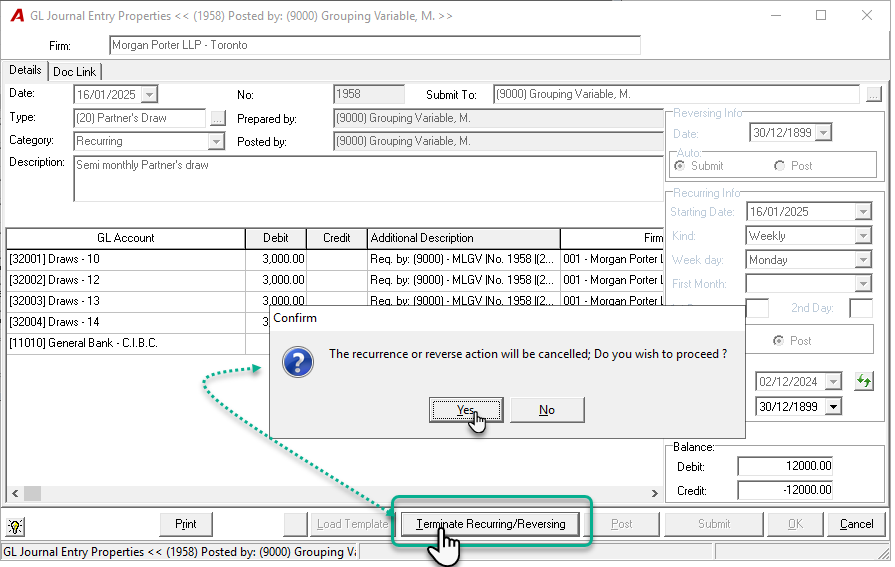
Task: Open the 02/12/2024 date dropdown
Action: pyautogui.click(x=833, y=381)
